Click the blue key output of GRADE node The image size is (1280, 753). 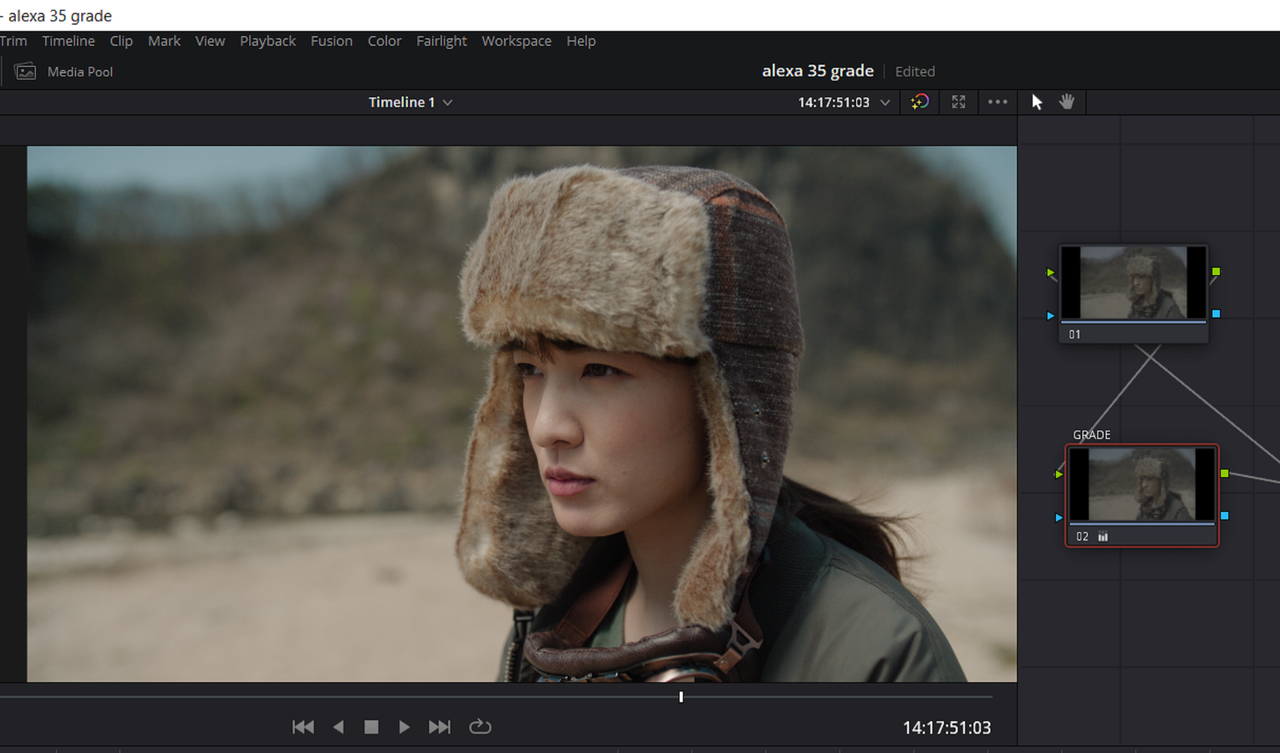[1224, 516]
